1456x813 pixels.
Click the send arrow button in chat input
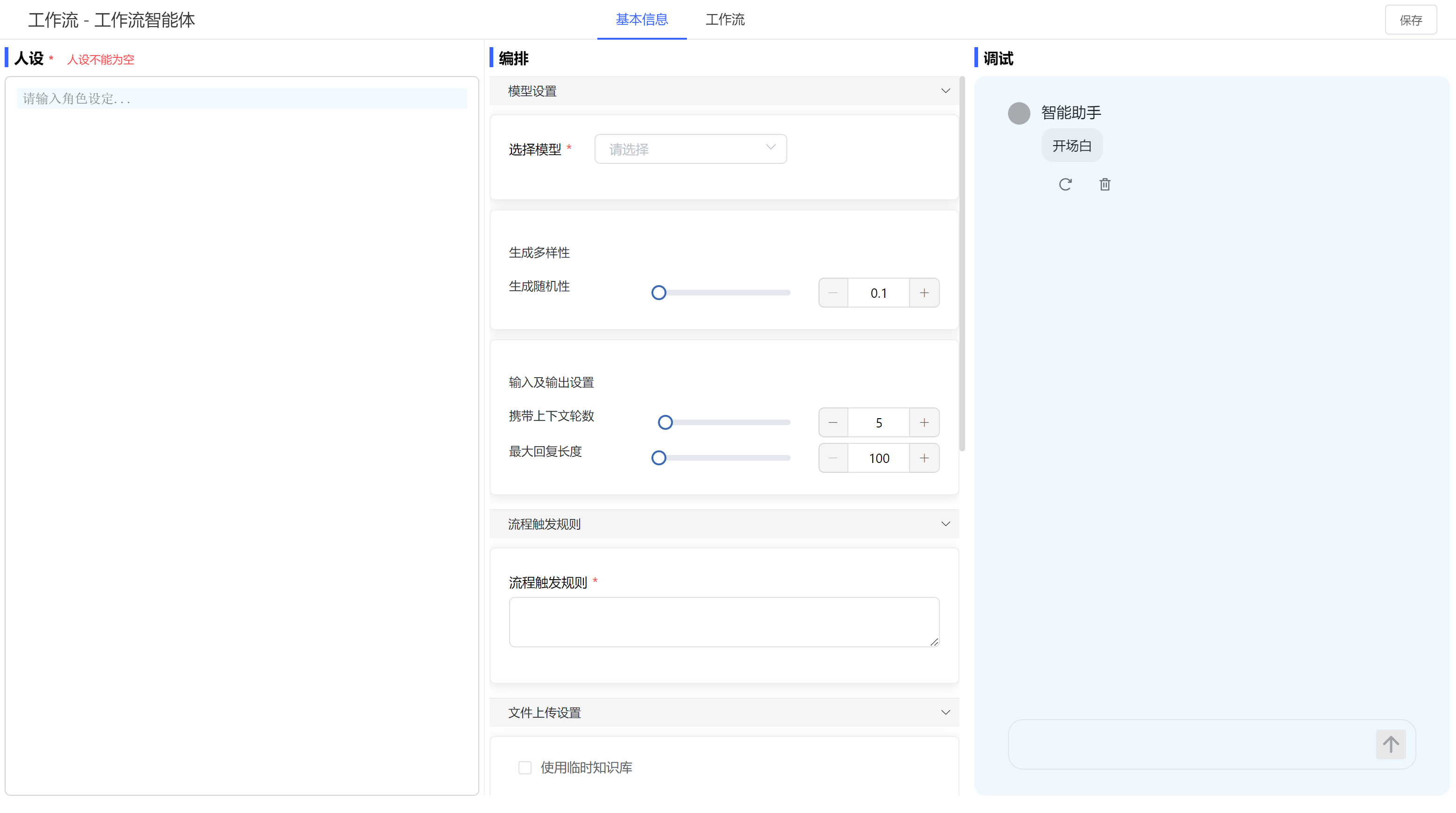coord(1391,744)
